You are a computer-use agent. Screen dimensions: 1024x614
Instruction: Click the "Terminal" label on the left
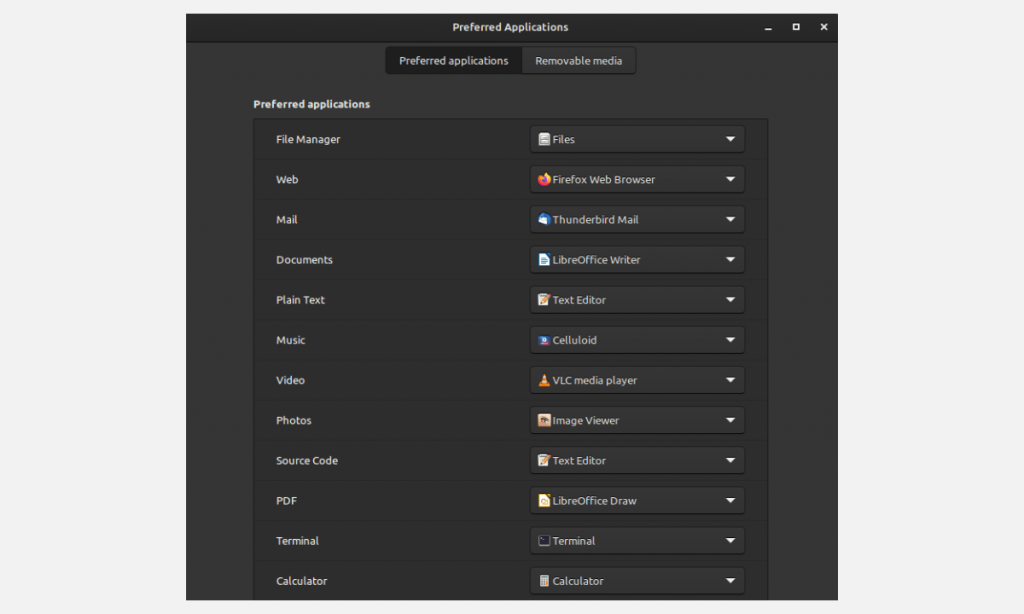(x=298, y=541)
